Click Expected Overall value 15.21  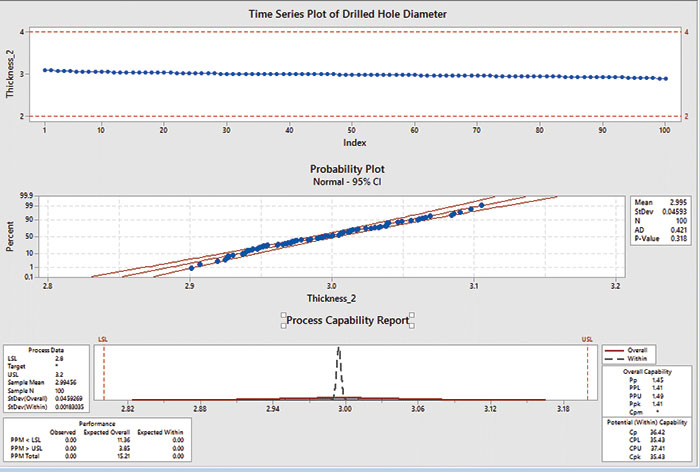(123, 456)
